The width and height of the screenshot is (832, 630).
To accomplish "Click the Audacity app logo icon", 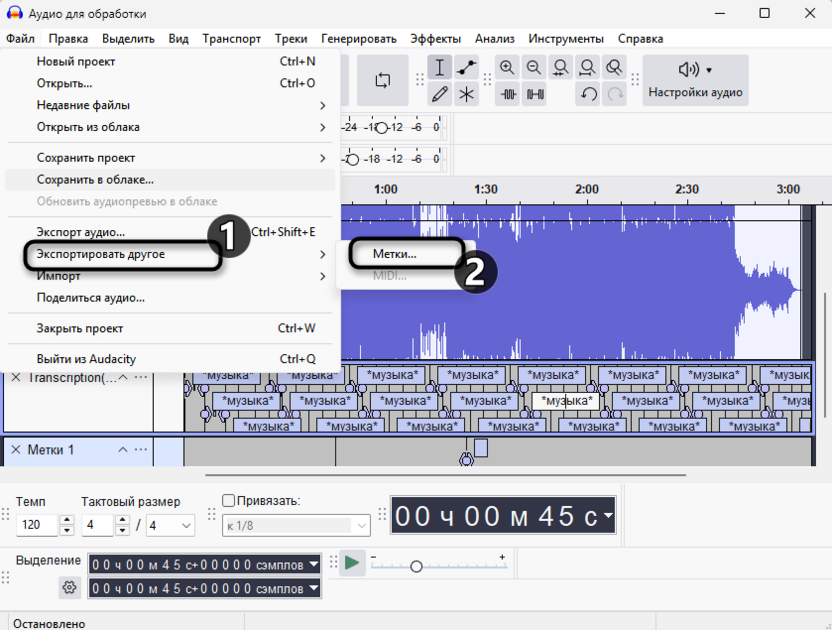I will click(14, 13).
